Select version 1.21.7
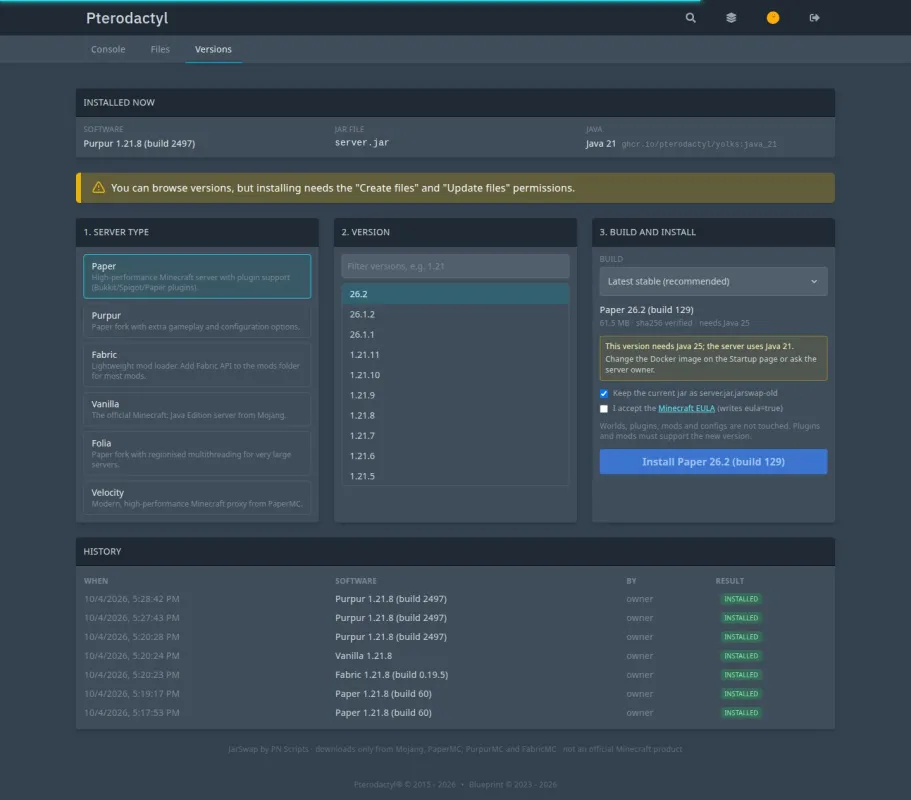The height and width of the screenshot is (800, 911). 455,436
